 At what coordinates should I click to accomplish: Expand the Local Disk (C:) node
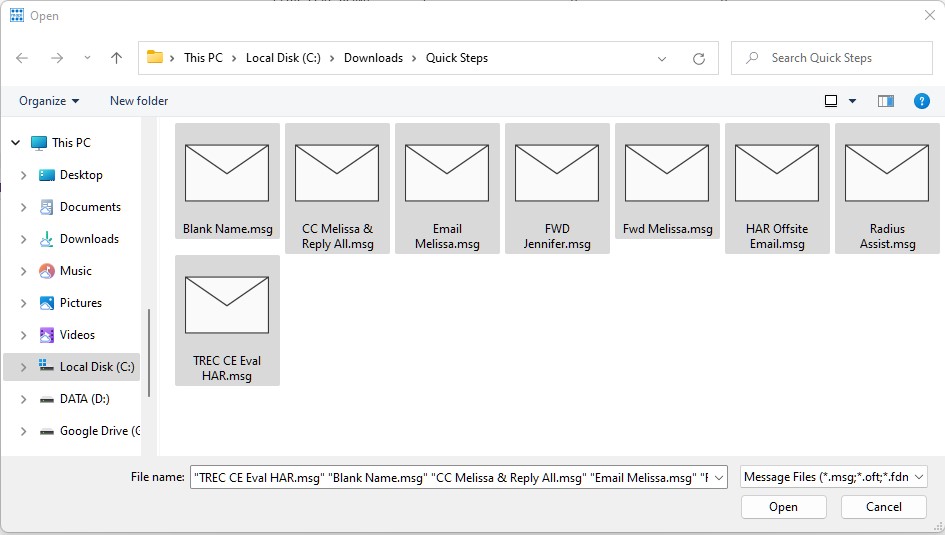point(24,367)
